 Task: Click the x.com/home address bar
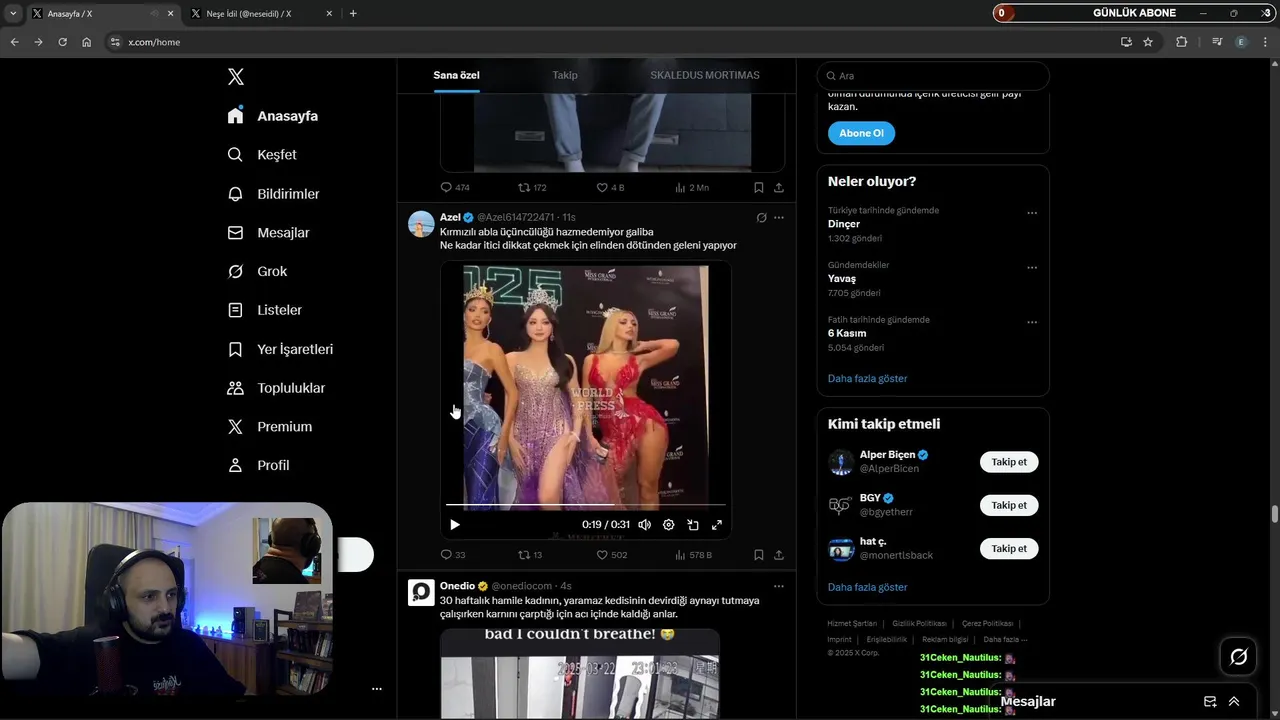610,42
